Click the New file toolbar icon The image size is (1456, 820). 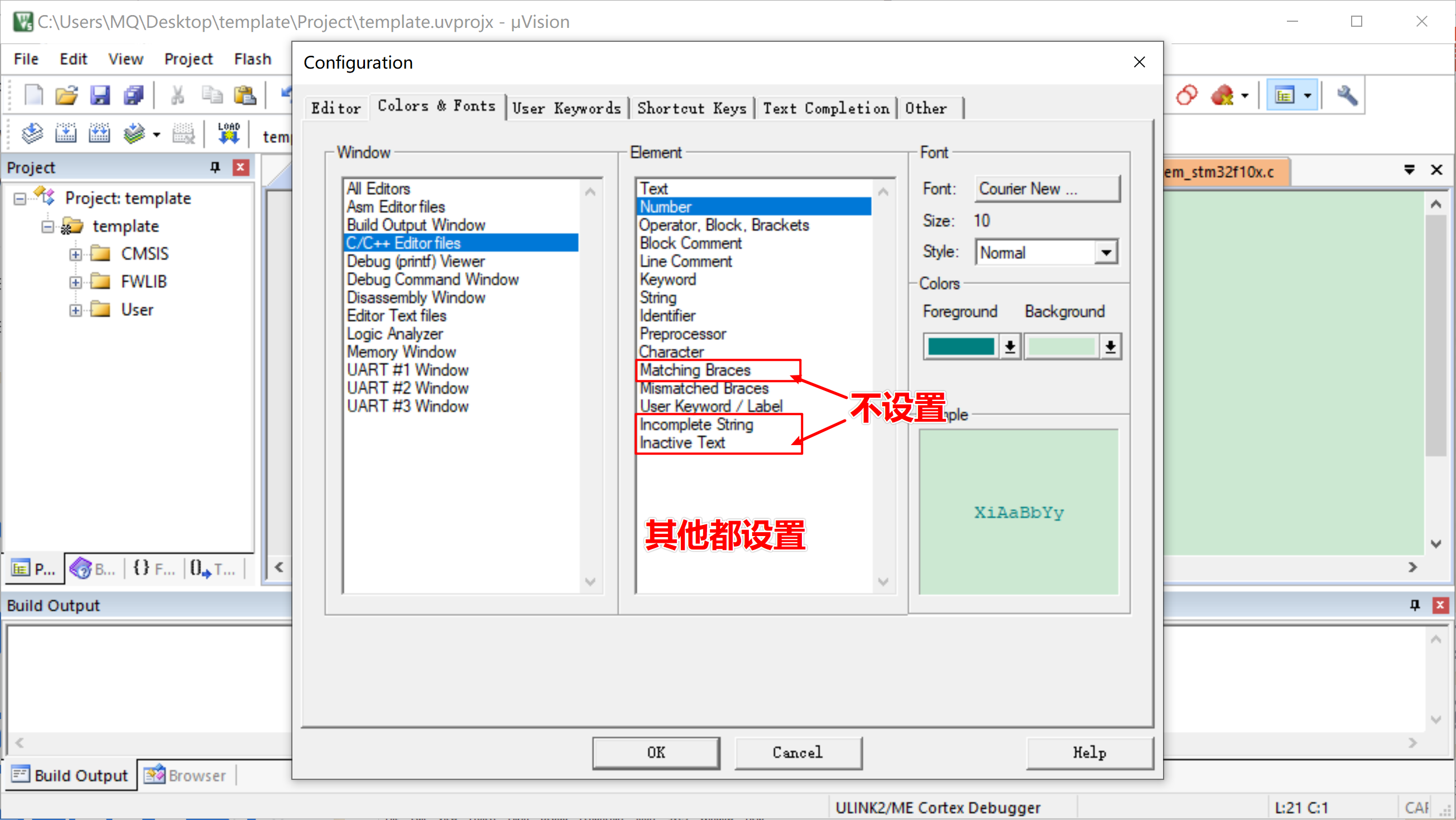point(33,95)
